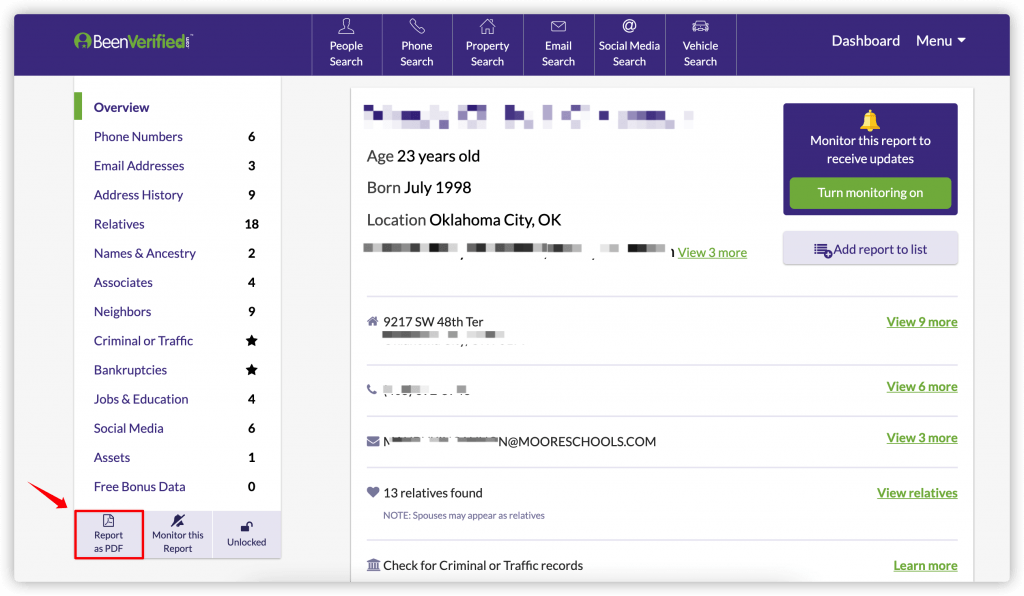Click the Unlocked padlock icon
This screenshot has height=596, width=1024.
click(247, 527)
